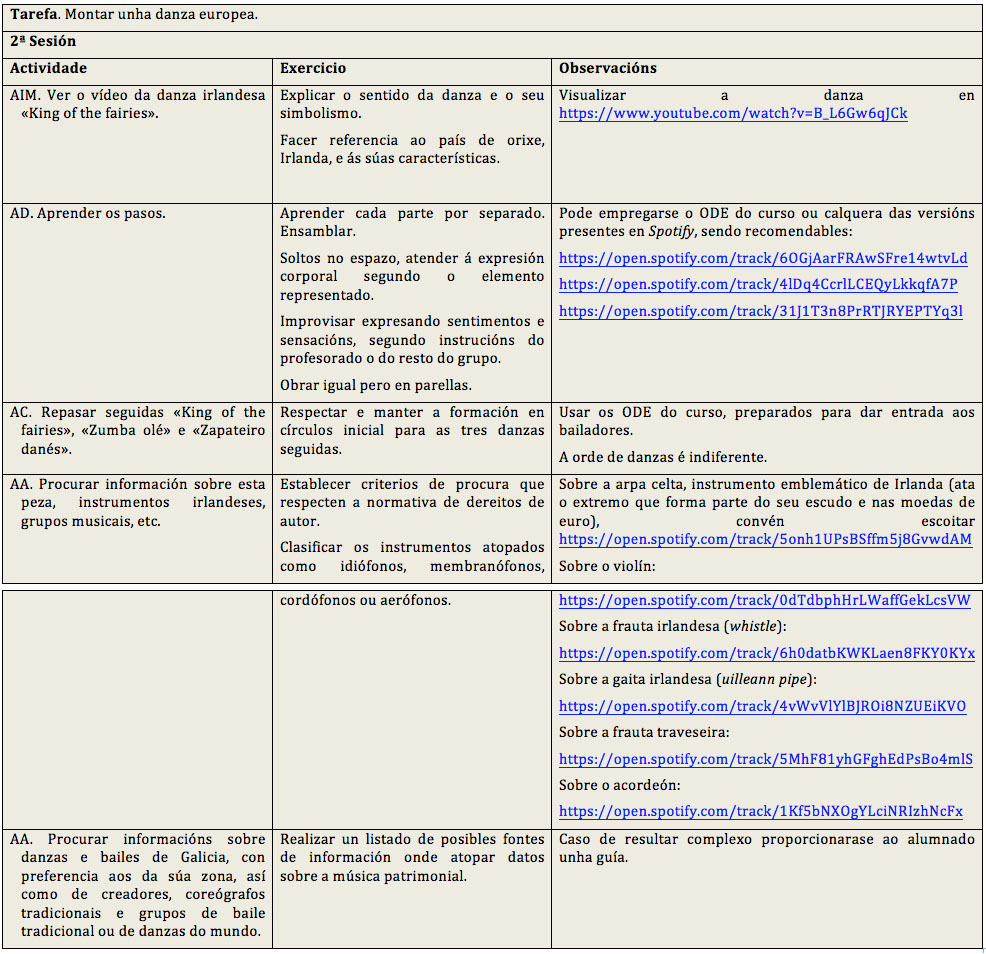The width and height of the screenshot is (986, 954).
Task: Click the 'AIM. Ver o vídeo' activity cell
Action: 137,104
